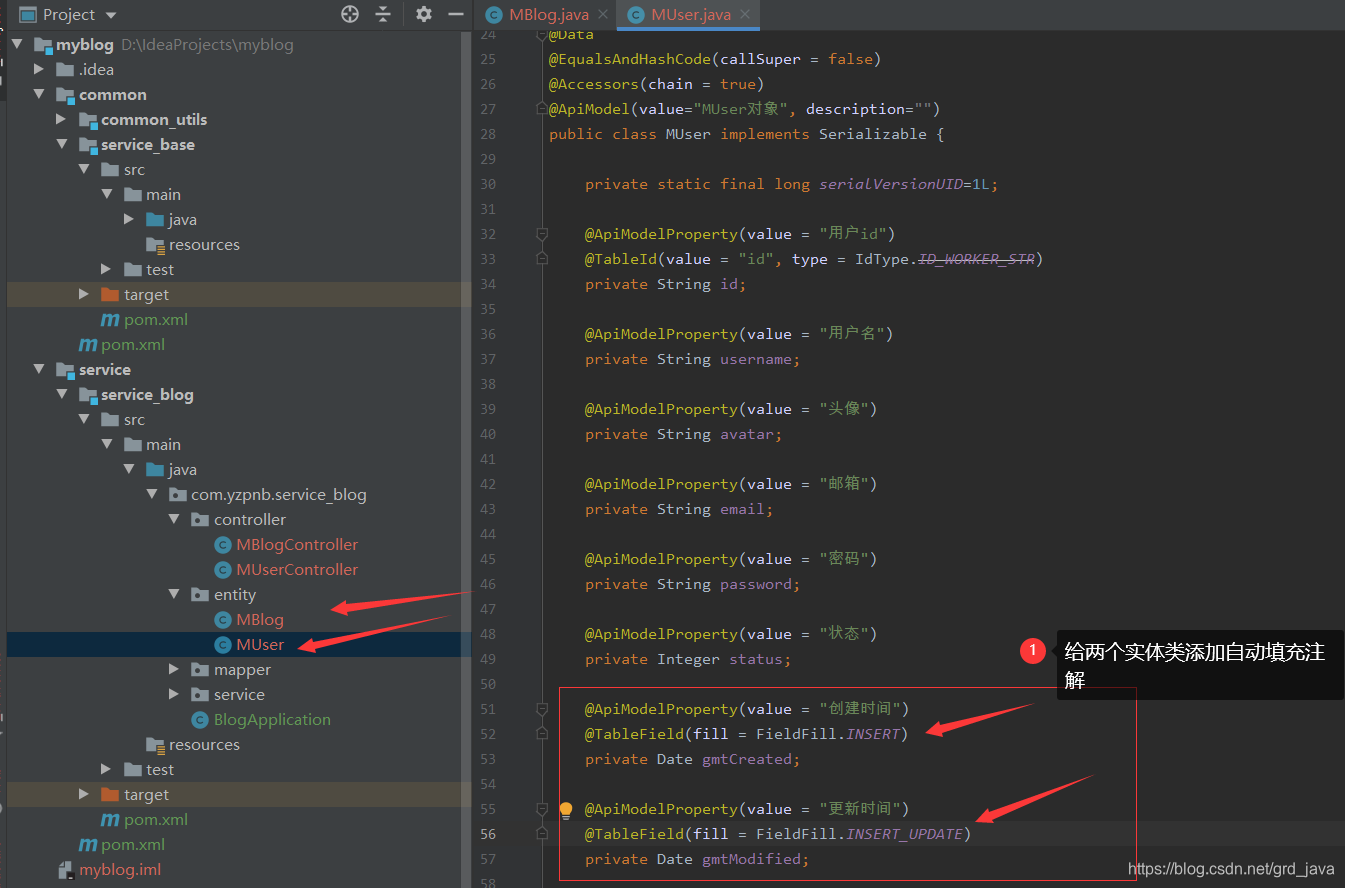Expand the orange target folder under service_base

(84, 295)
